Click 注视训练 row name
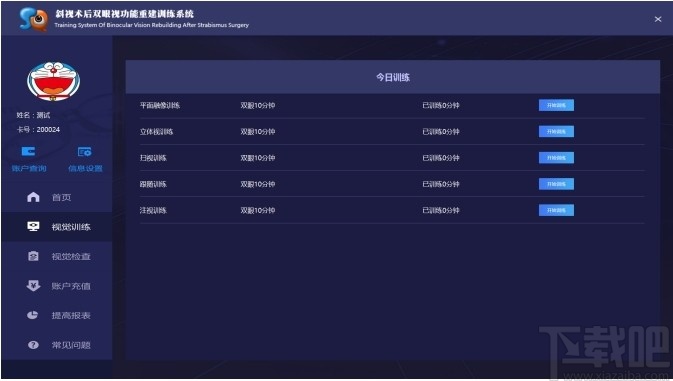673x381 pixels. [153, 210]
